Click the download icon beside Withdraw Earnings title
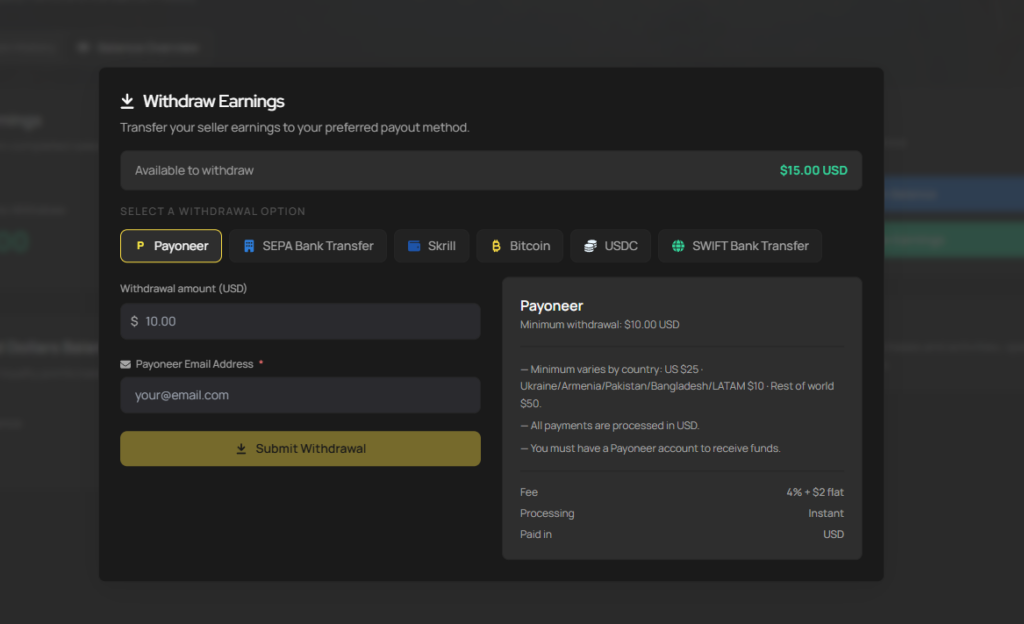1024x624 pixels. point(127,101)
